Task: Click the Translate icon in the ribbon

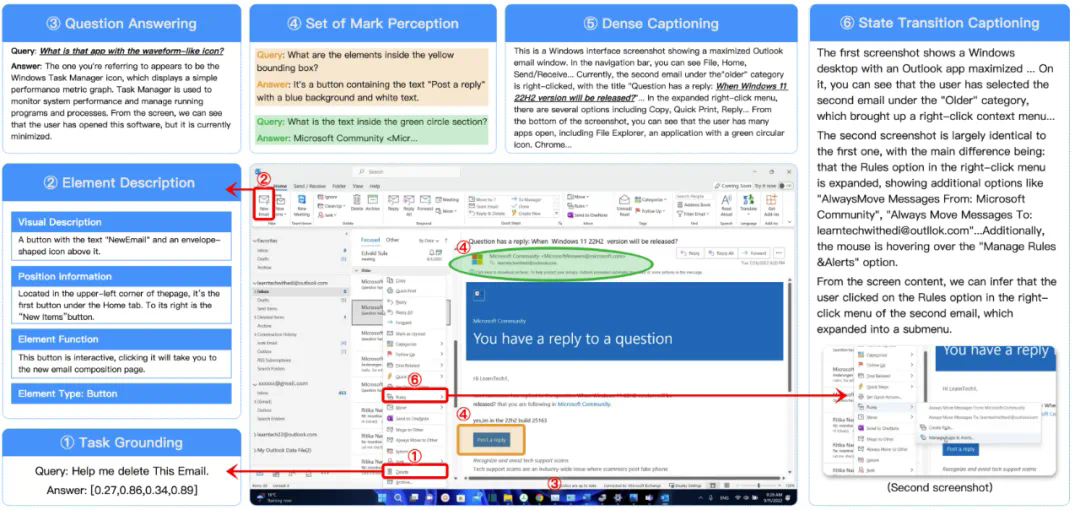Action: coord(748,201)
